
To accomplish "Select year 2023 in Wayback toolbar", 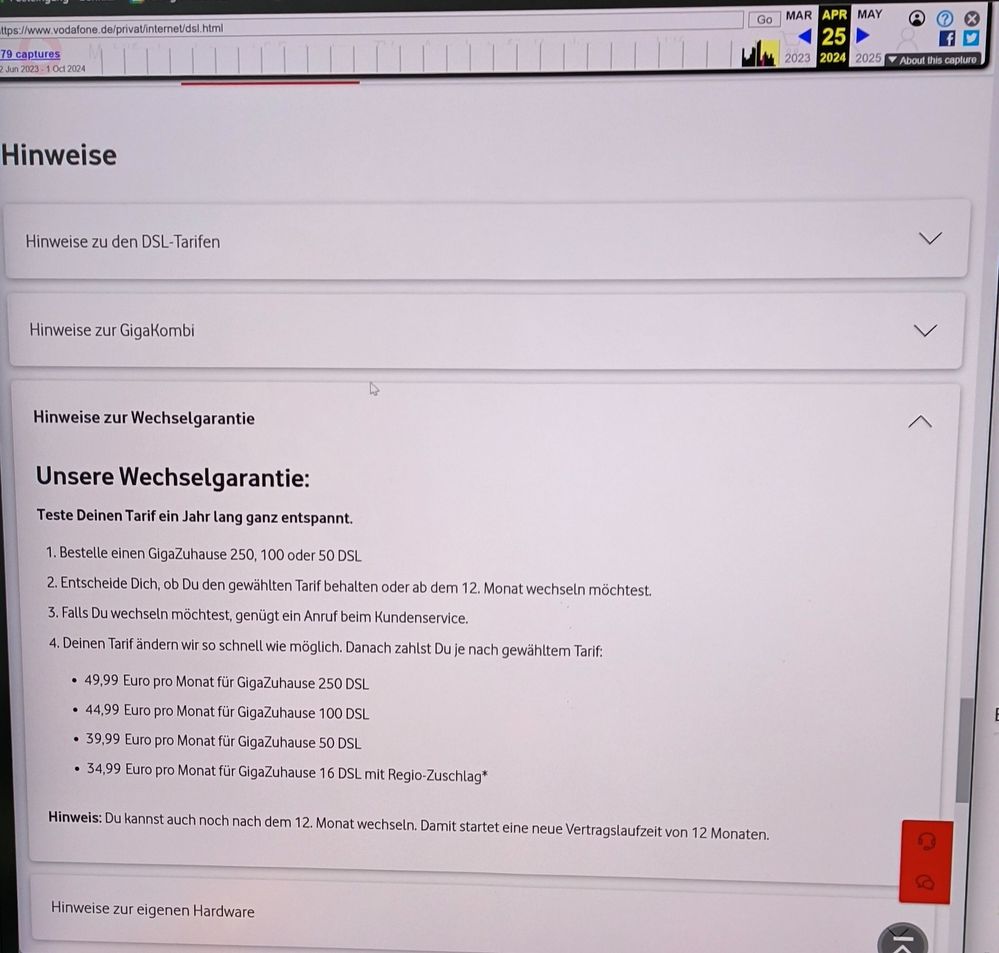I will pos(797,58).
